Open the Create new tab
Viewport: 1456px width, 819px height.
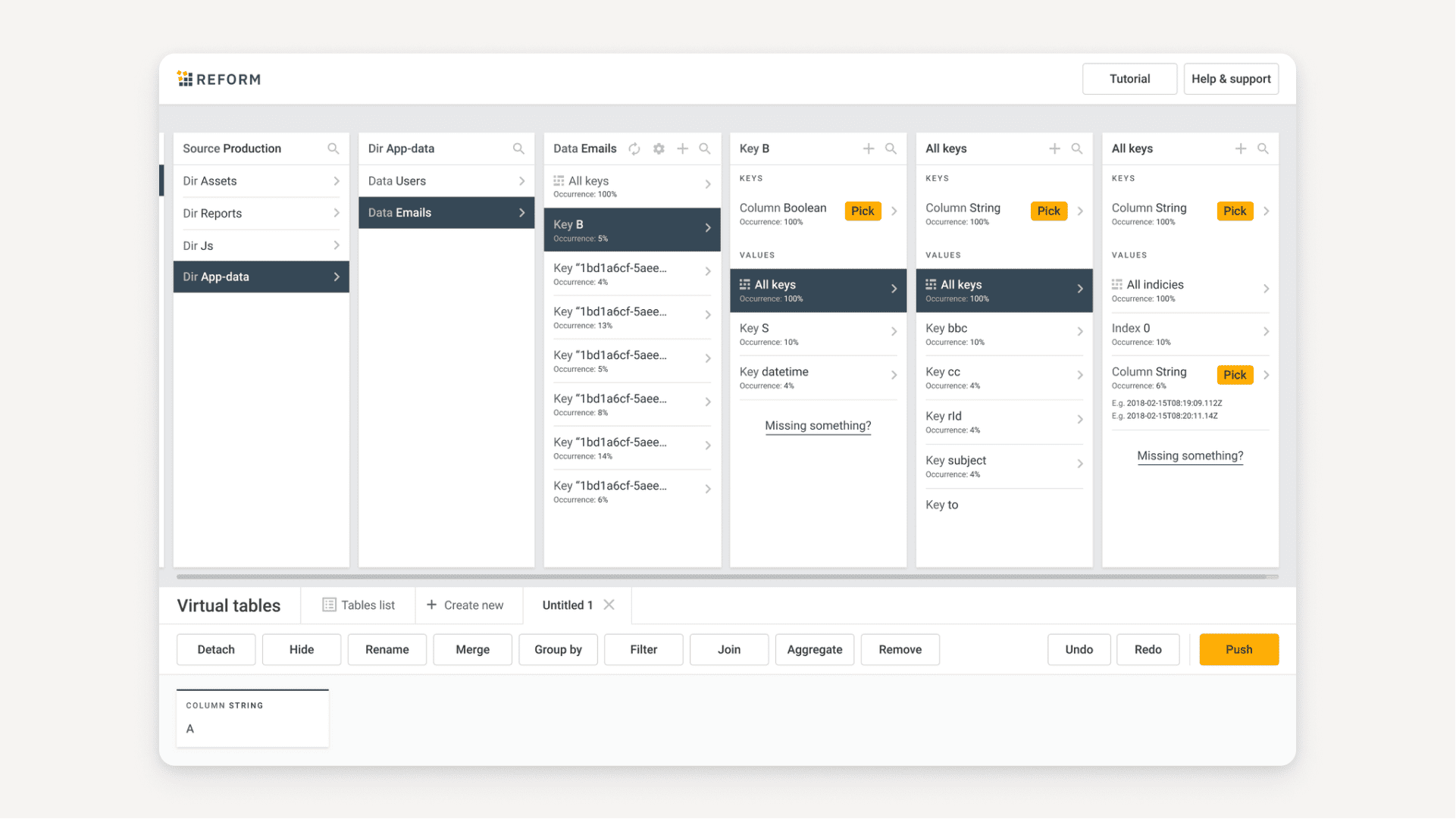point(468,605)
